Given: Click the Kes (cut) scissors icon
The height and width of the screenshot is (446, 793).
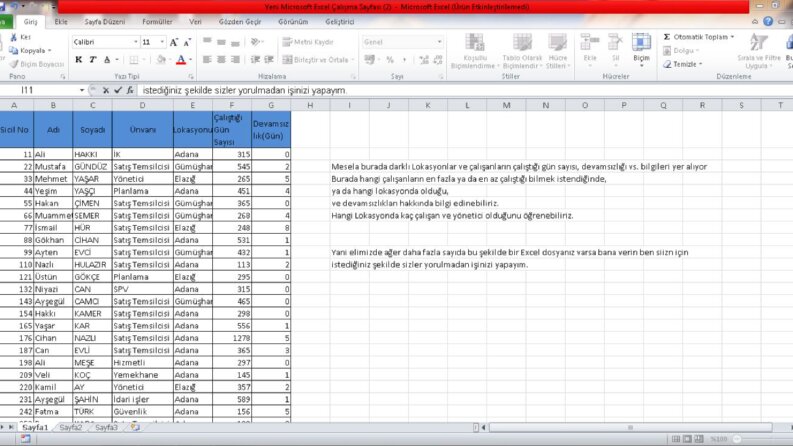Looking at the screenshot, I should pos(14,37).
